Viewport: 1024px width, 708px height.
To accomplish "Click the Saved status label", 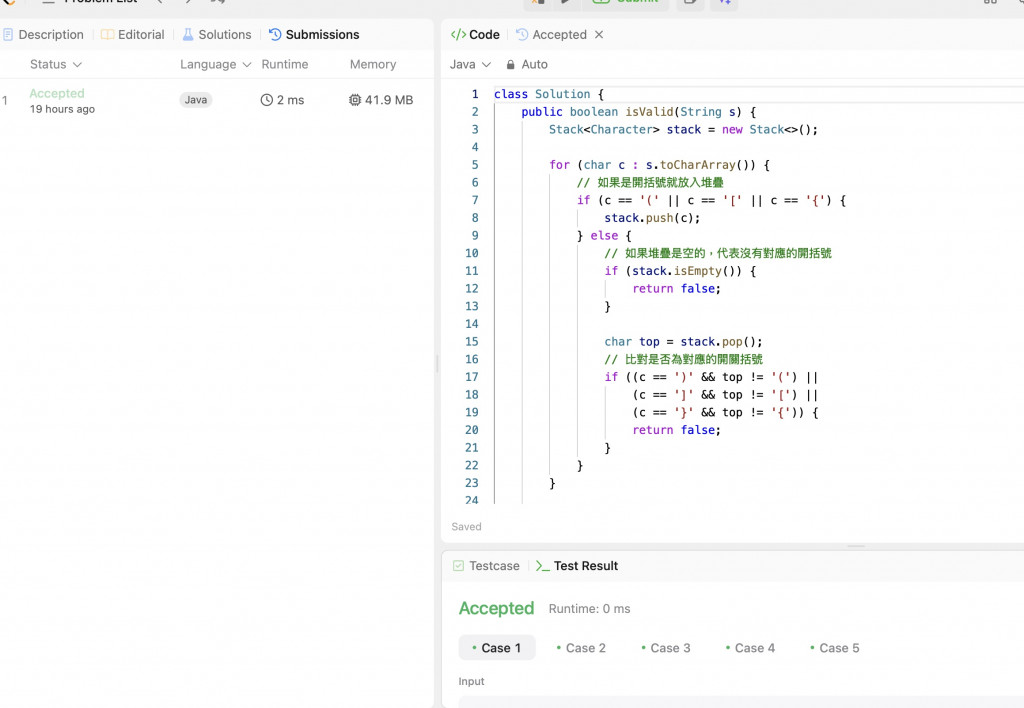I will coord(466,526).
